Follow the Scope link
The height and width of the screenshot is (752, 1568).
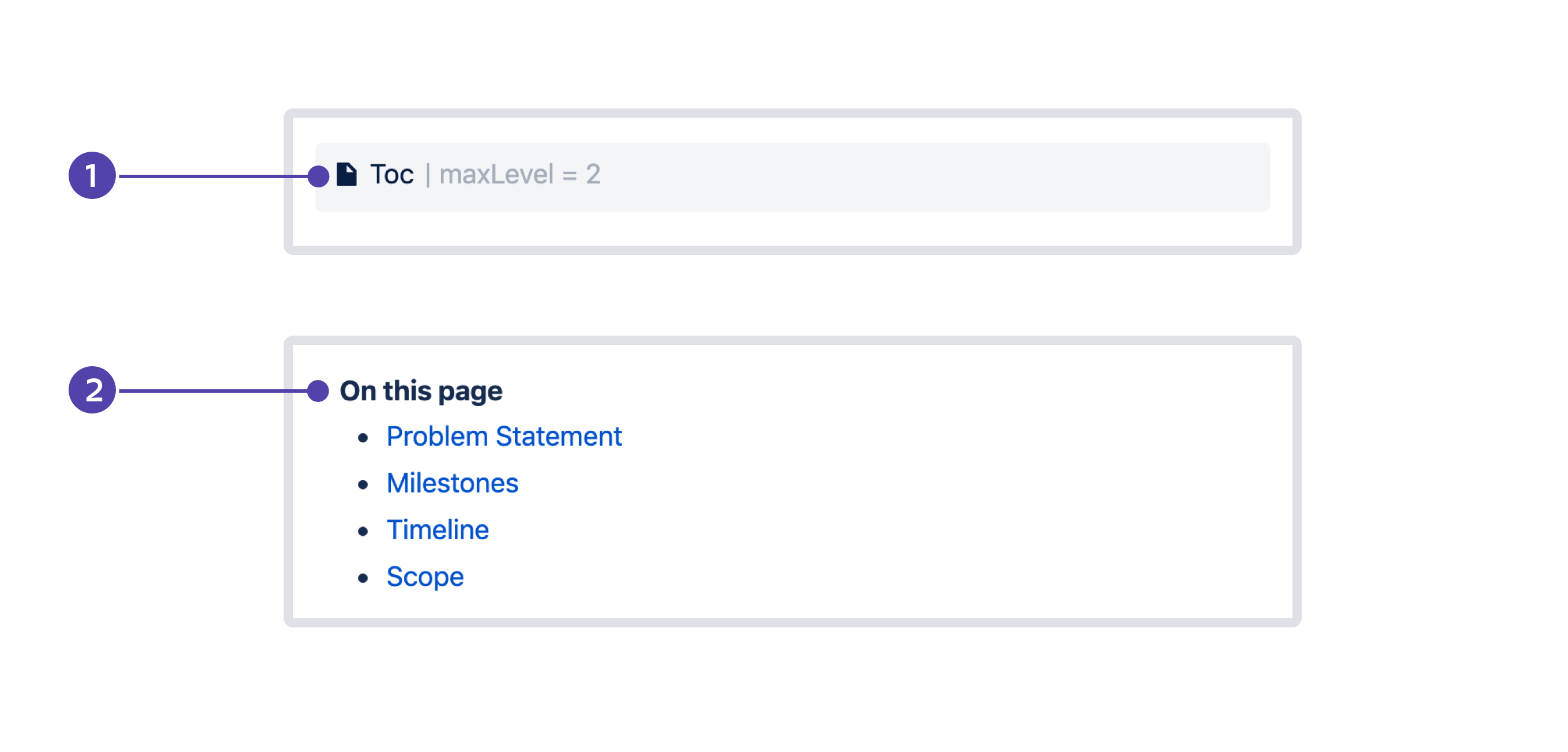point(425,576)
